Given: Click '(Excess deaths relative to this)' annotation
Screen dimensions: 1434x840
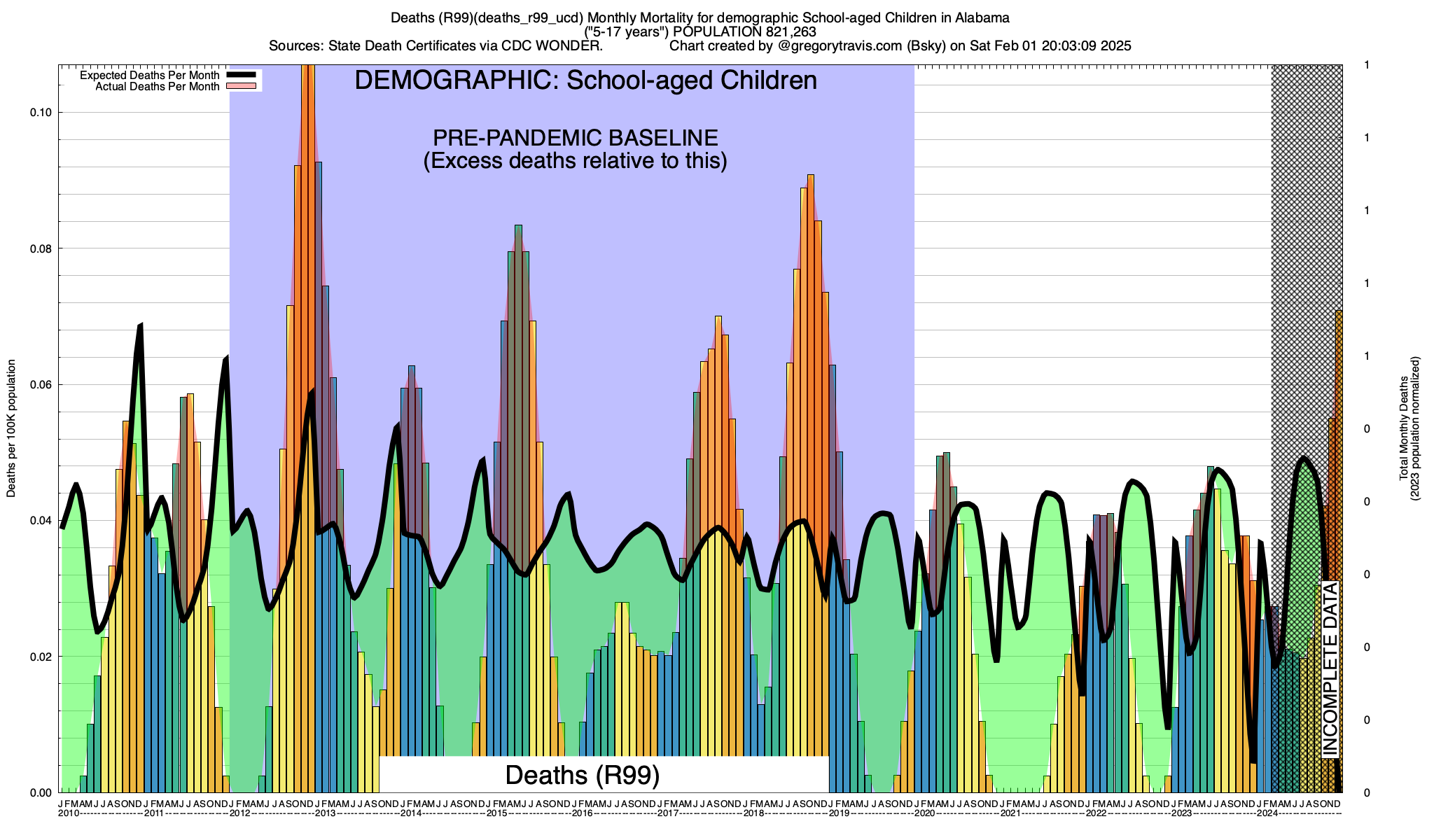Looking at the screenshot, I should tap(575, 161).
